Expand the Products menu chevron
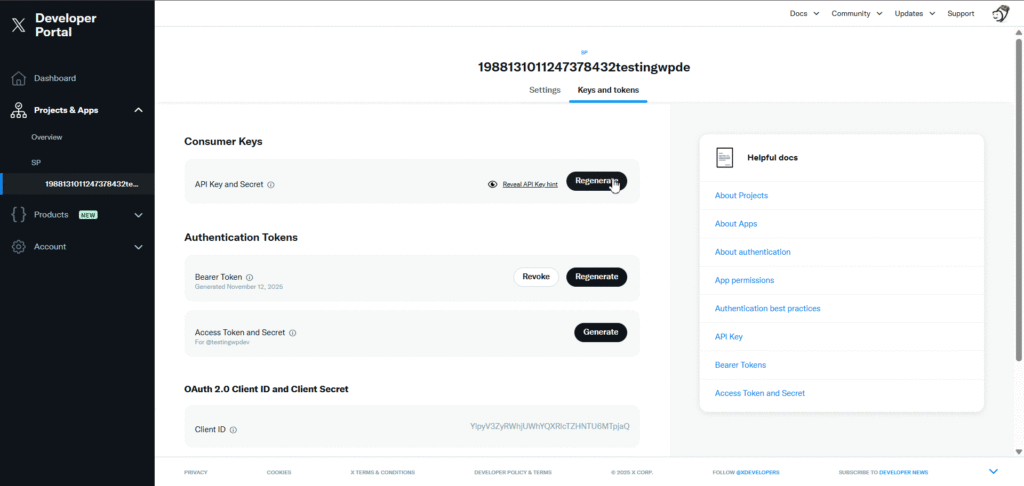1024x486 pixels. [x=138, y=215]
